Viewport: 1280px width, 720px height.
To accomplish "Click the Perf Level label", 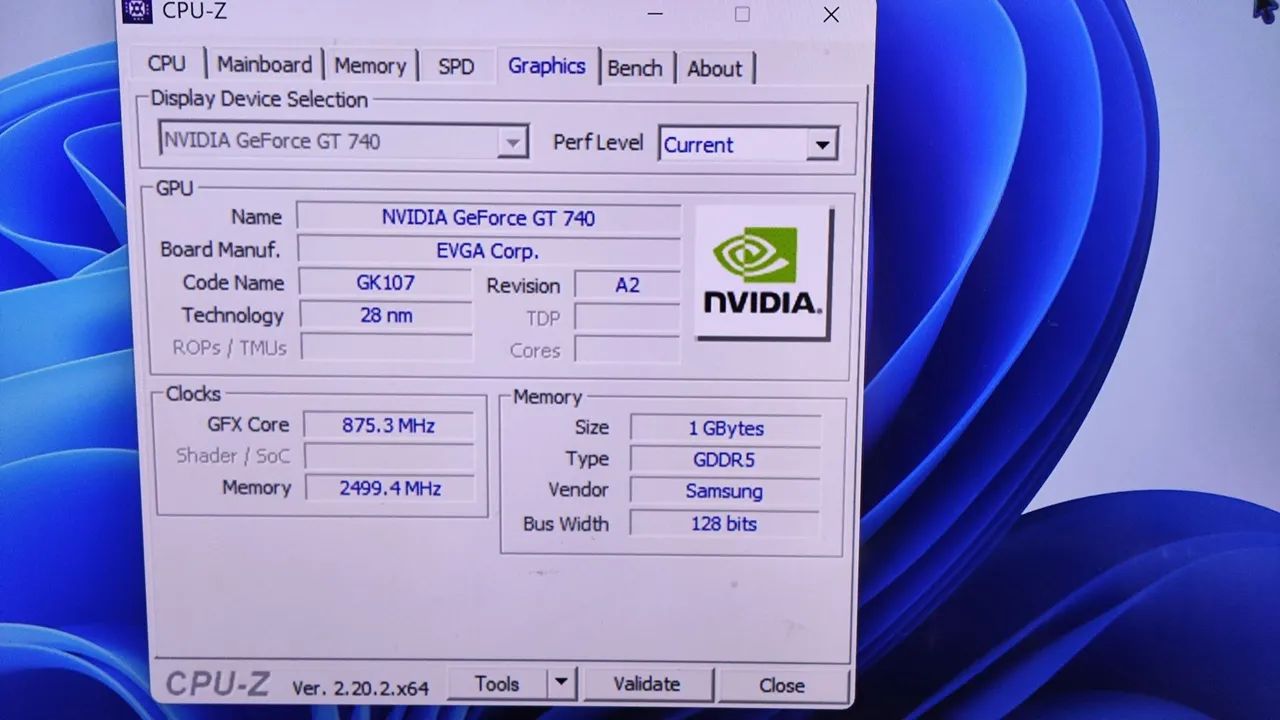I will click(598, 142).
